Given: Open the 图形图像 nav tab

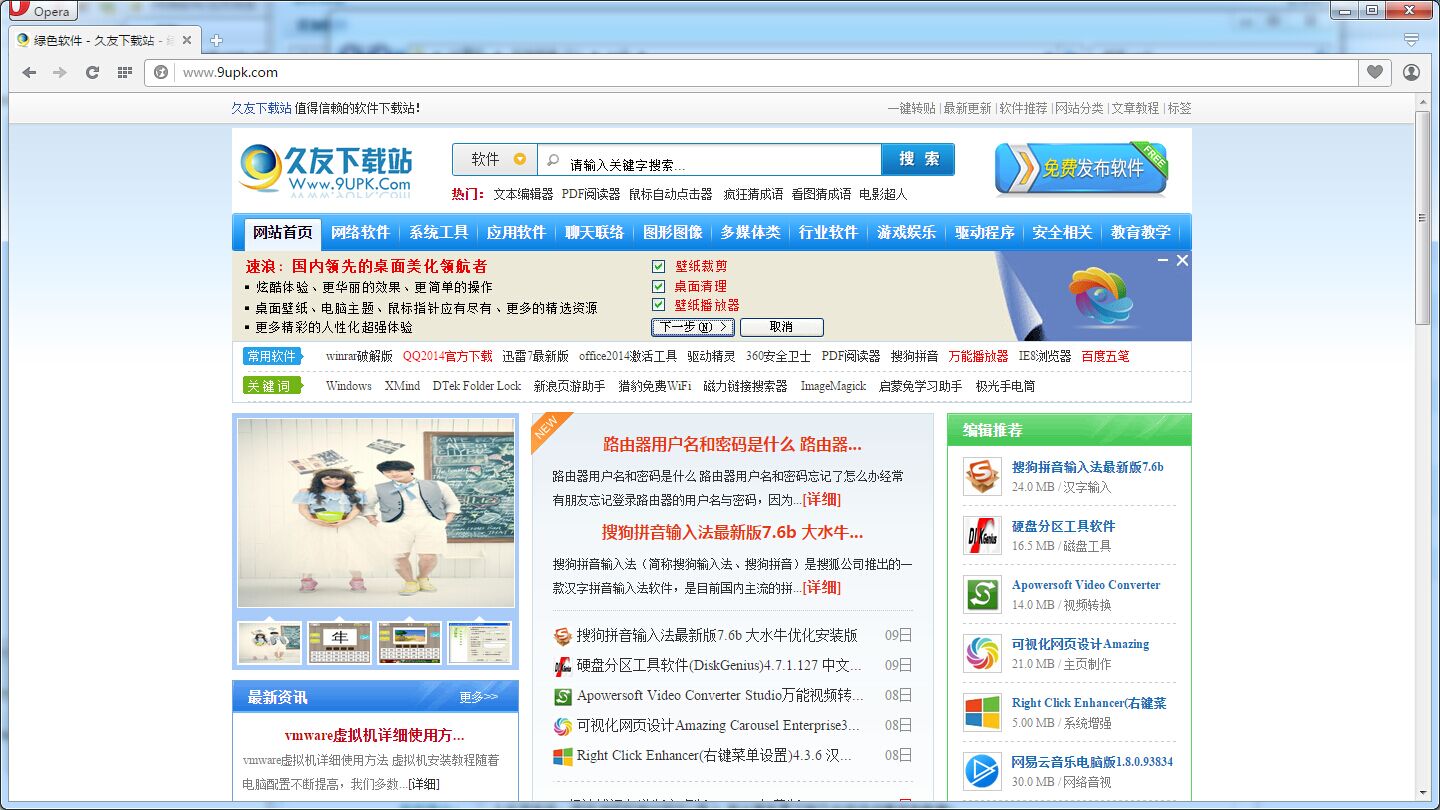Looking at the screenshot, I should coord(673,233).
